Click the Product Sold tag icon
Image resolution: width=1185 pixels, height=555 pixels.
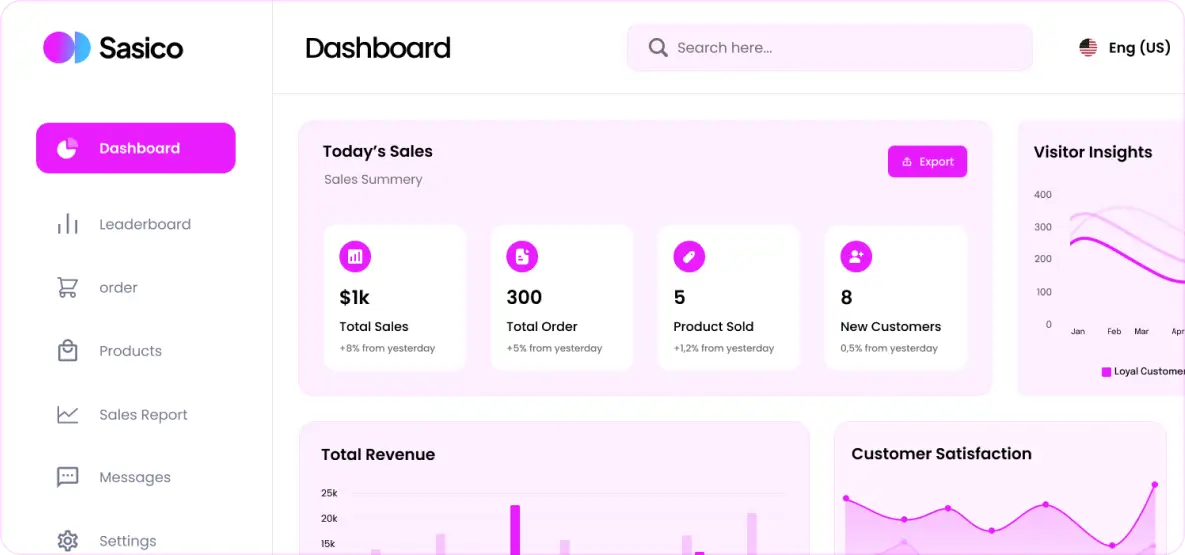click(x=689, y=257)
